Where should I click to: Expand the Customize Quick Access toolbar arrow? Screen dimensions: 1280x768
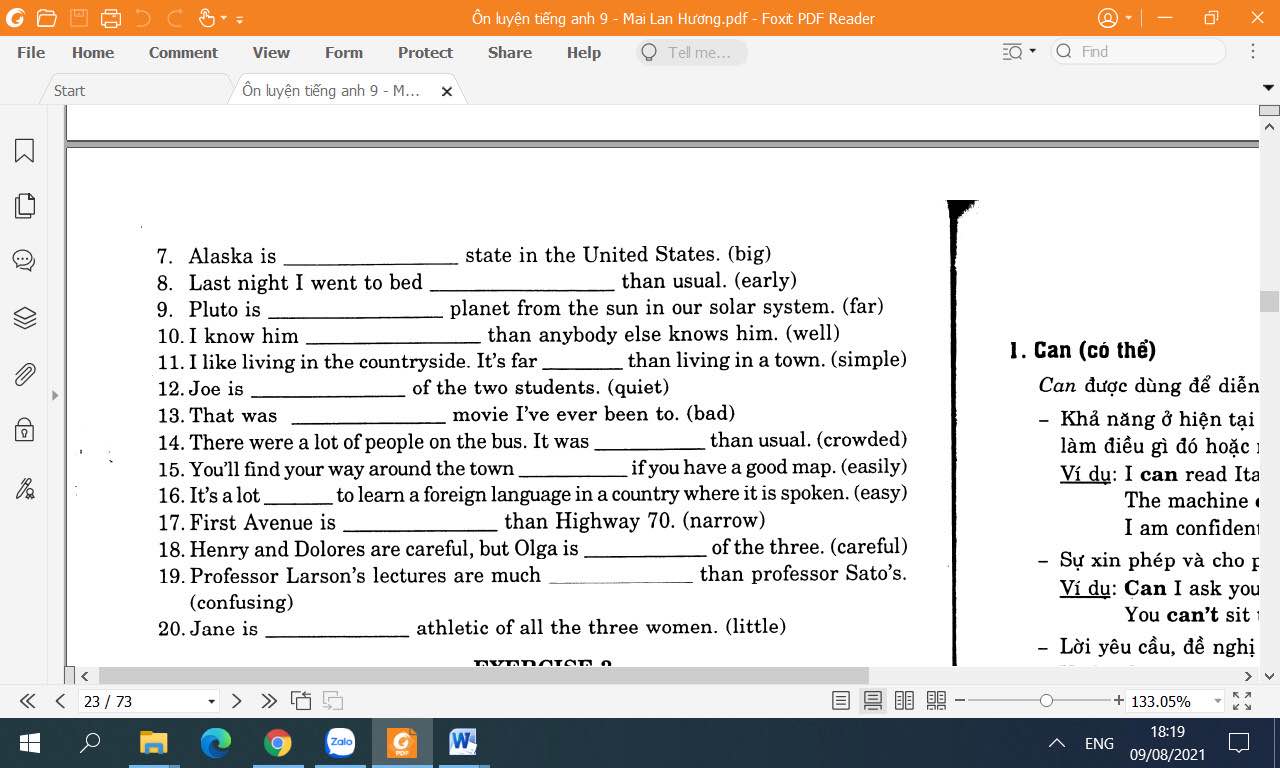[240, 19]
